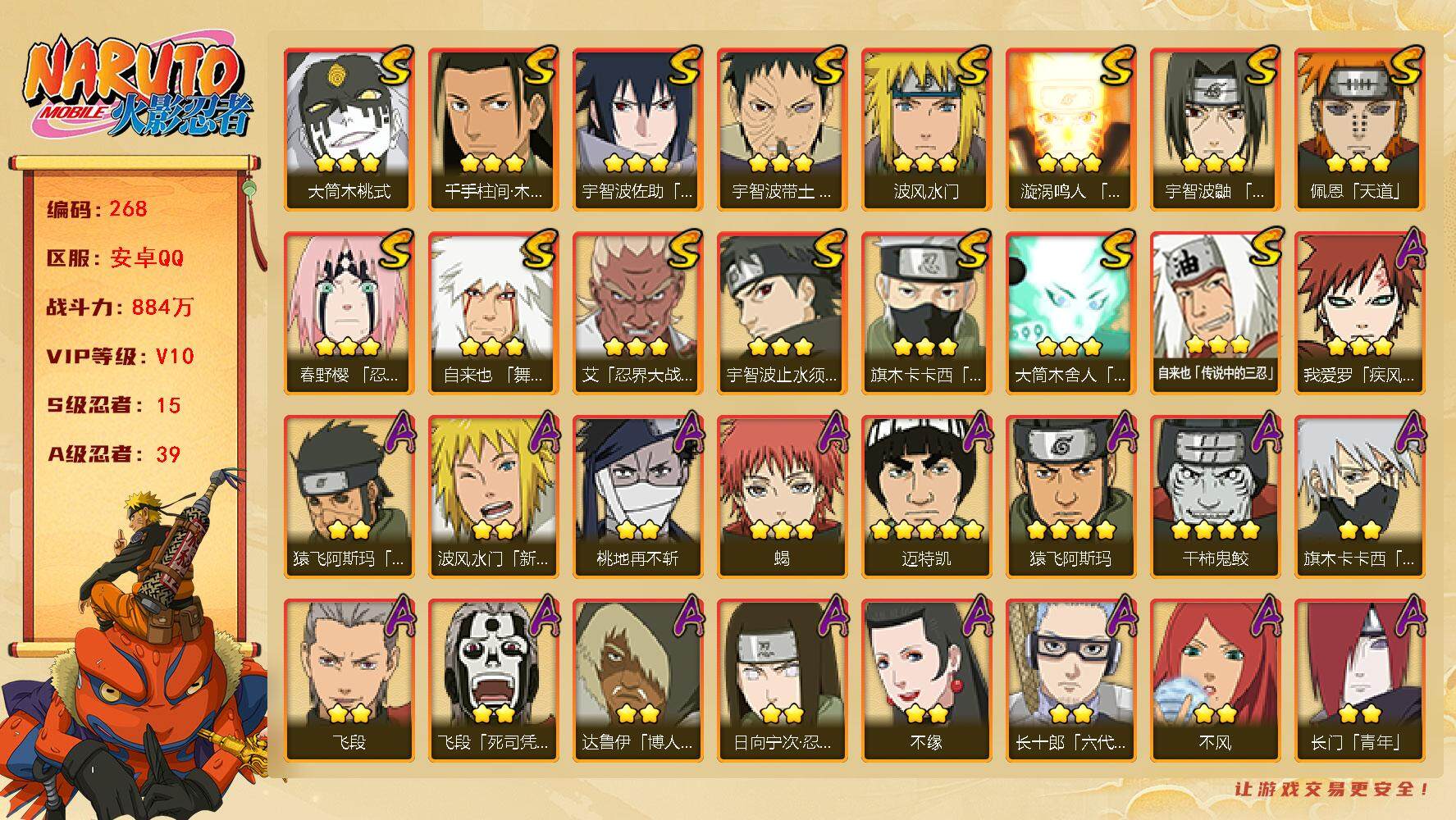
Task: Click the Naruto Mobile 火影忍者 logo
Action: point(136,88)
